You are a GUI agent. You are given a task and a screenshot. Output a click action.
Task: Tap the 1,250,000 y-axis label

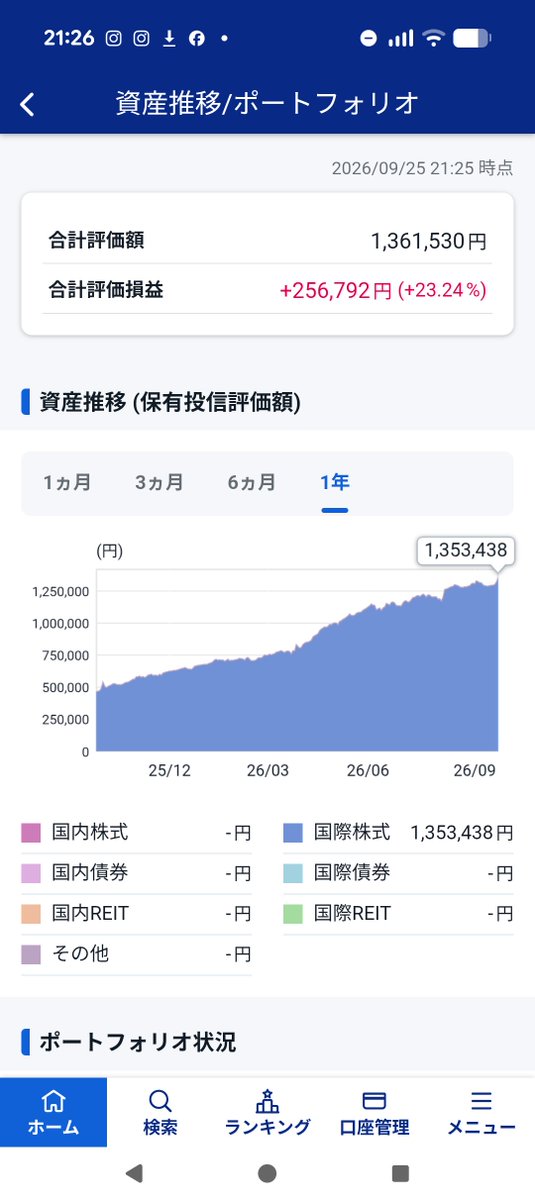click(x=61, y=591)
